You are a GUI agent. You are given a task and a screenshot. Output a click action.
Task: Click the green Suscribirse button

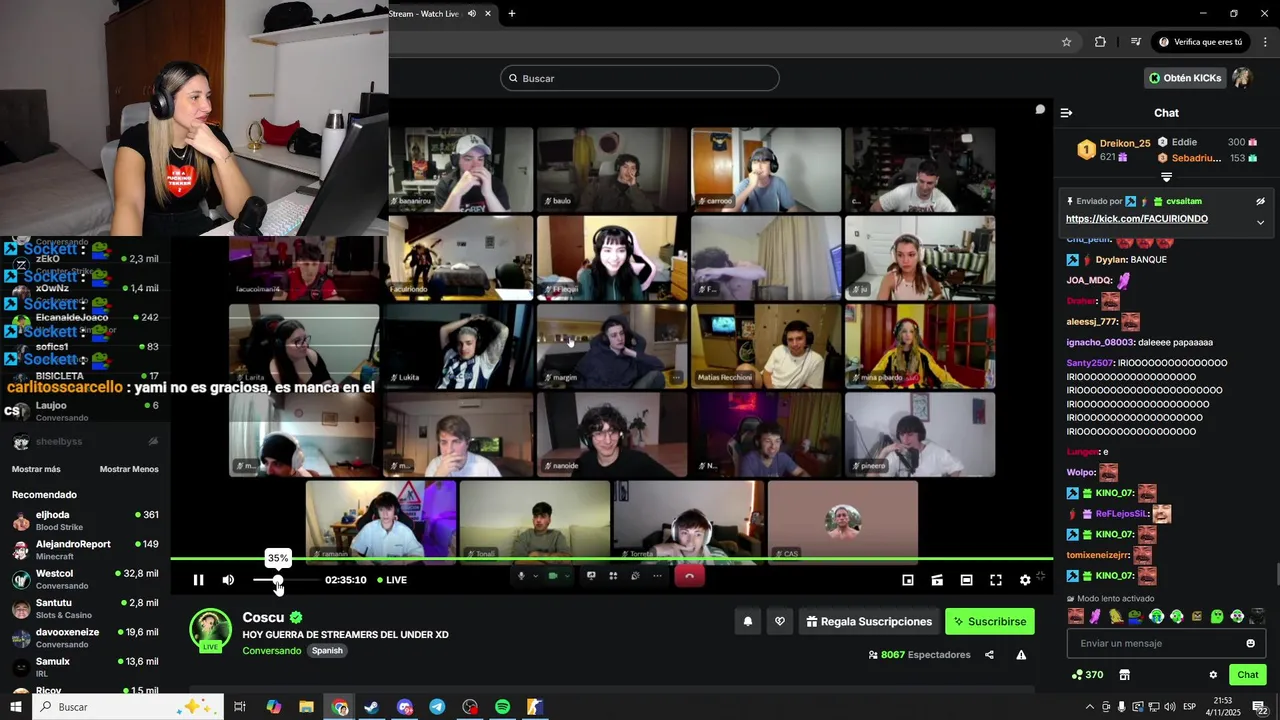990,622
